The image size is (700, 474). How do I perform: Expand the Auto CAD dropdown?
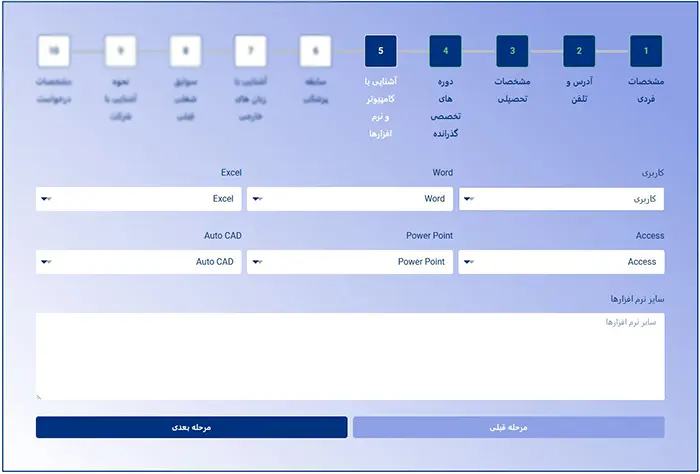[138, 262]
